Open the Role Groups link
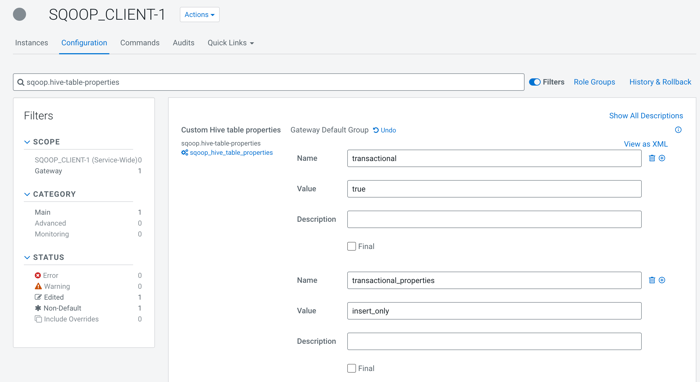Screen dimensions: 700x382 point(594,82)
